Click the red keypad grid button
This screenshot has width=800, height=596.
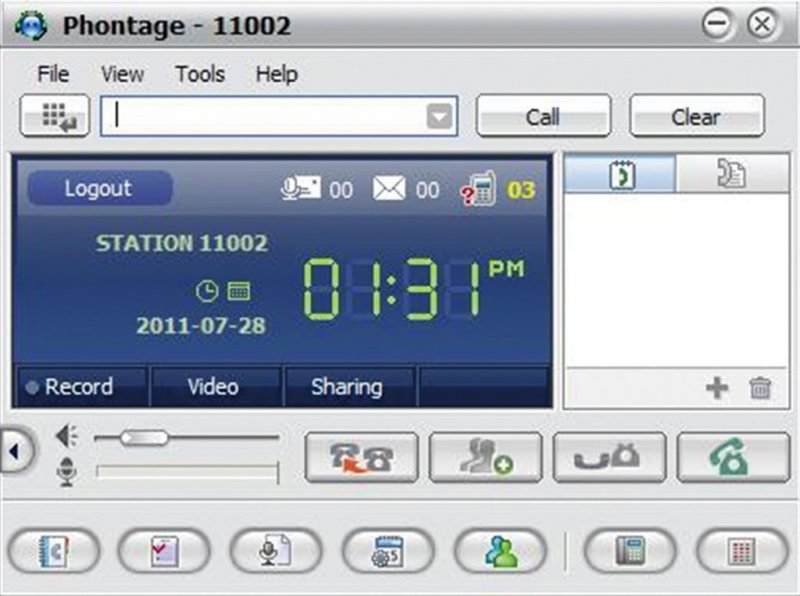(742, 551)
